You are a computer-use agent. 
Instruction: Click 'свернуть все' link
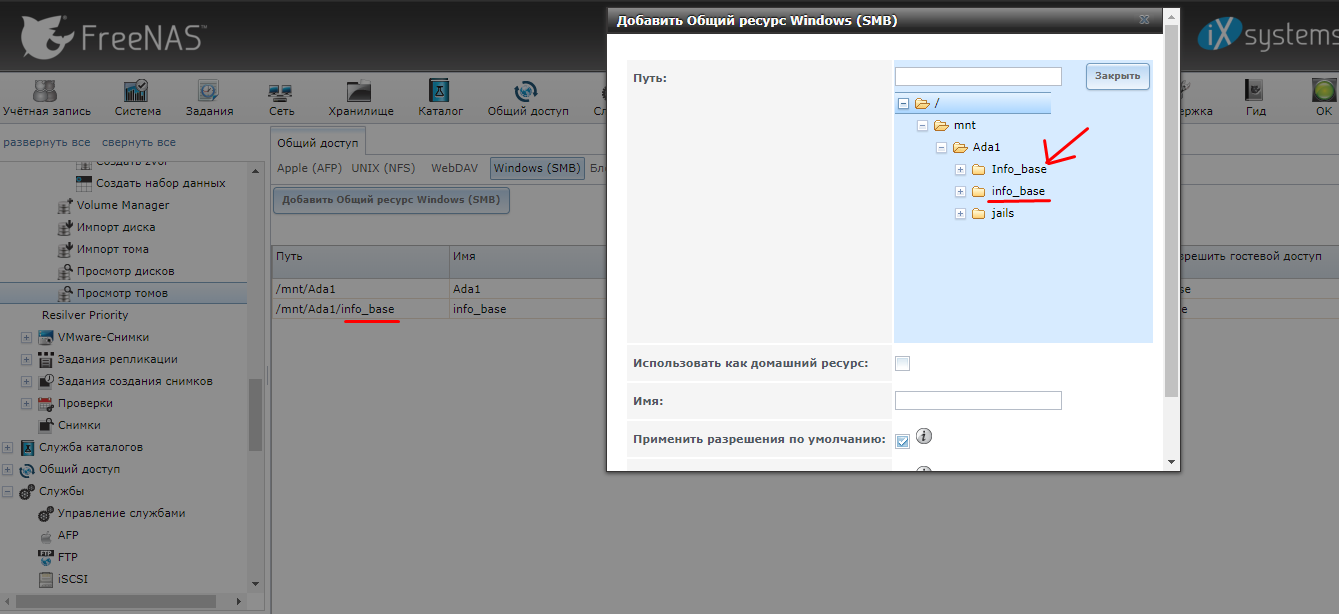tap(138, 143)
